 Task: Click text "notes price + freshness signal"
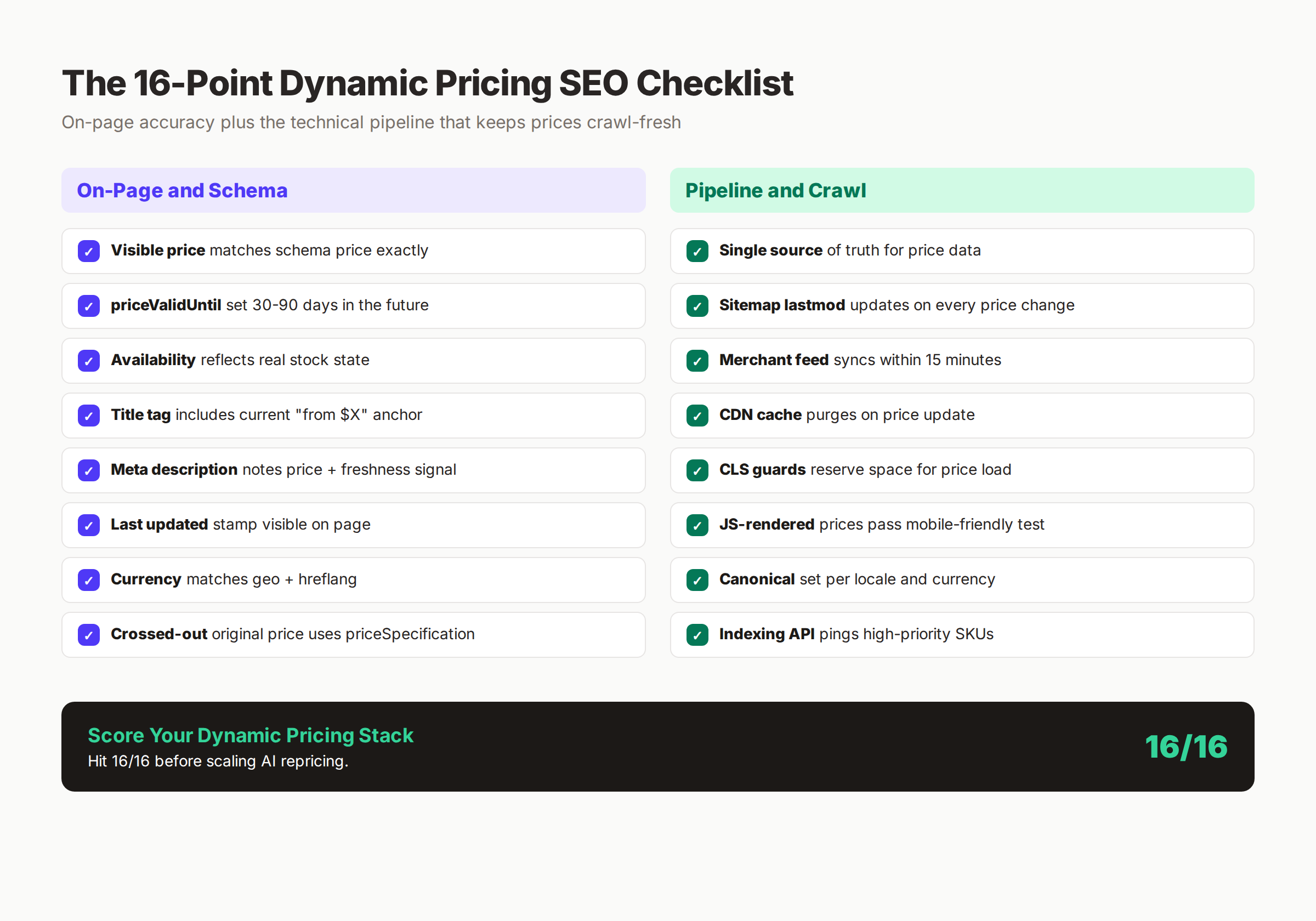click(349, 469)
